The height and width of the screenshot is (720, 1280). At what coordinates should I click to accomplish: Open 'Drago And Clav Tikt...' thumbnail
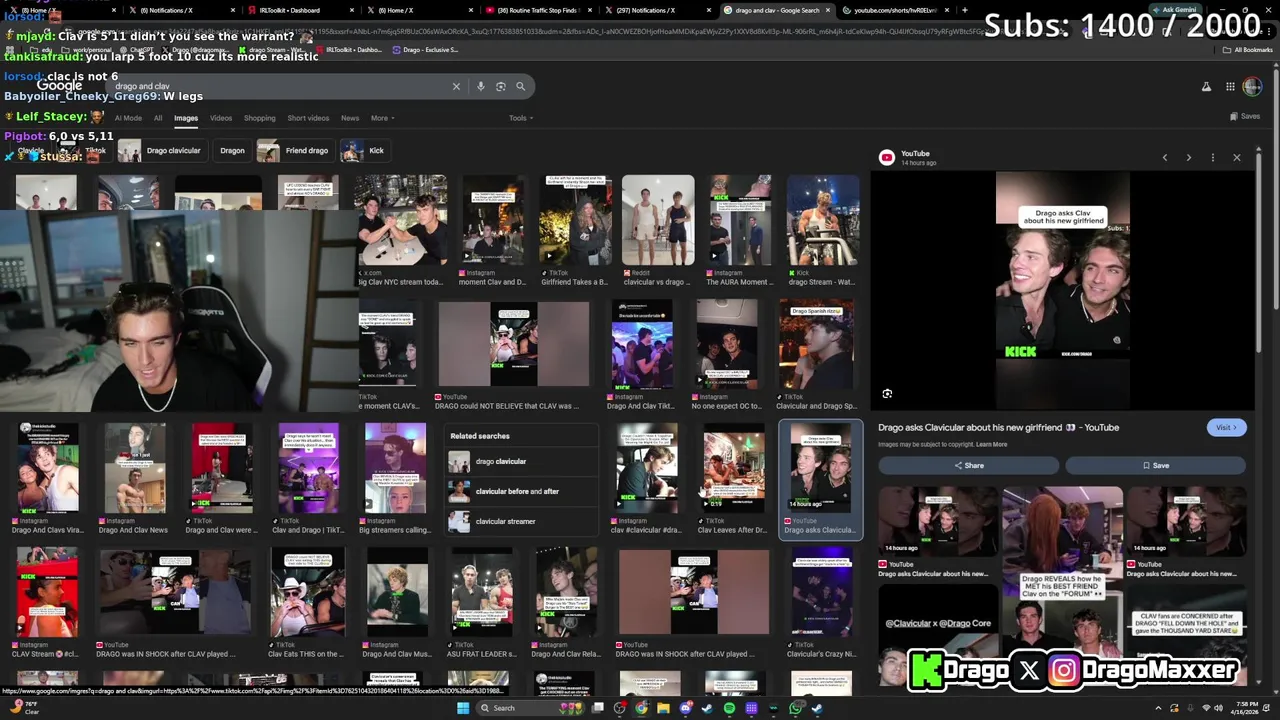click(642, 346)
